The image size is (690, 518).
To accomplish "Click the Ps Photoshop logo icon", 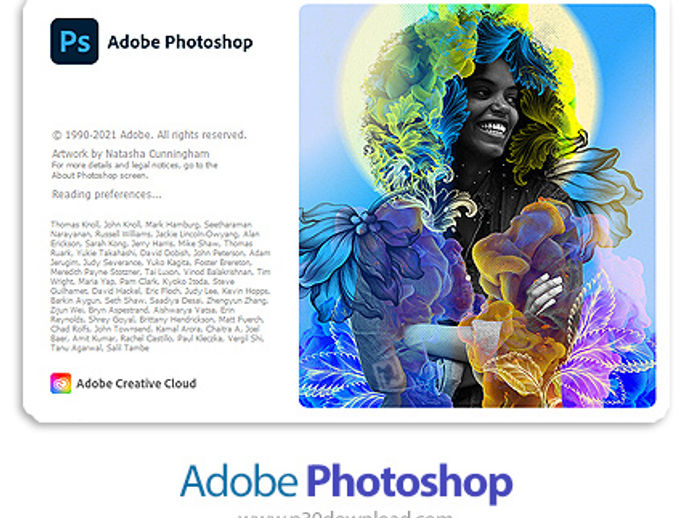I will pyautogui.click(x=74, y=41).
